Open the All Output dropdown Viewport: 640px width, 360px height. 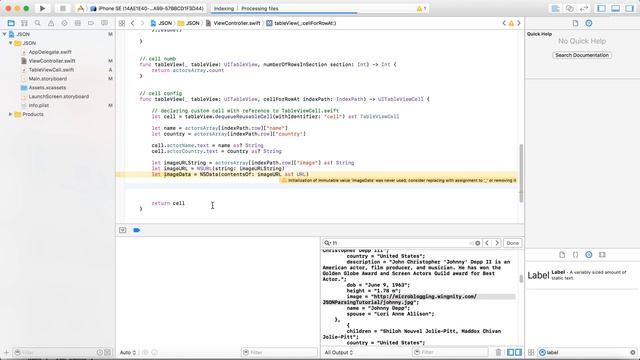[339, 352]
